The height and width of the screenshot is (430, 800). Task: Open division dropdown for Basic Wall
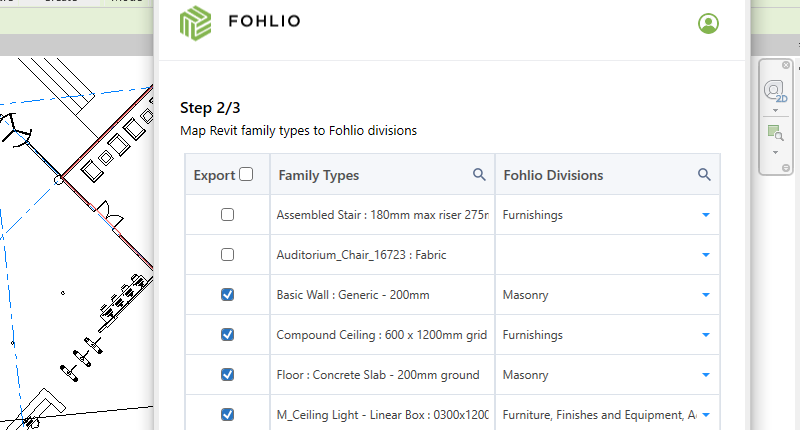pyautogui.click(x=706, y=295)
